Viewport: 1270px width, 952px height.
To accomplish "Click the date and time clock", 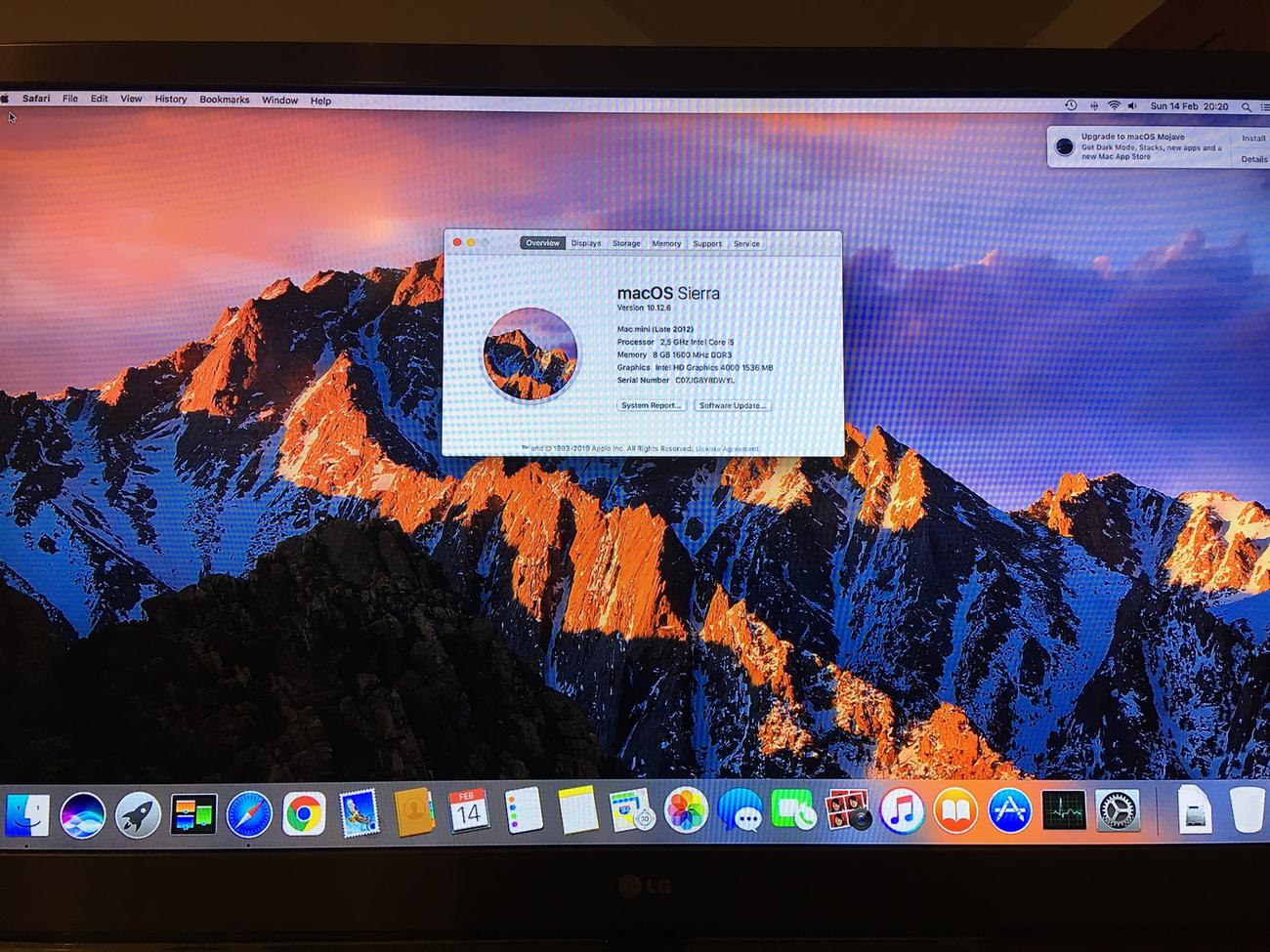I will point(1189,106).
